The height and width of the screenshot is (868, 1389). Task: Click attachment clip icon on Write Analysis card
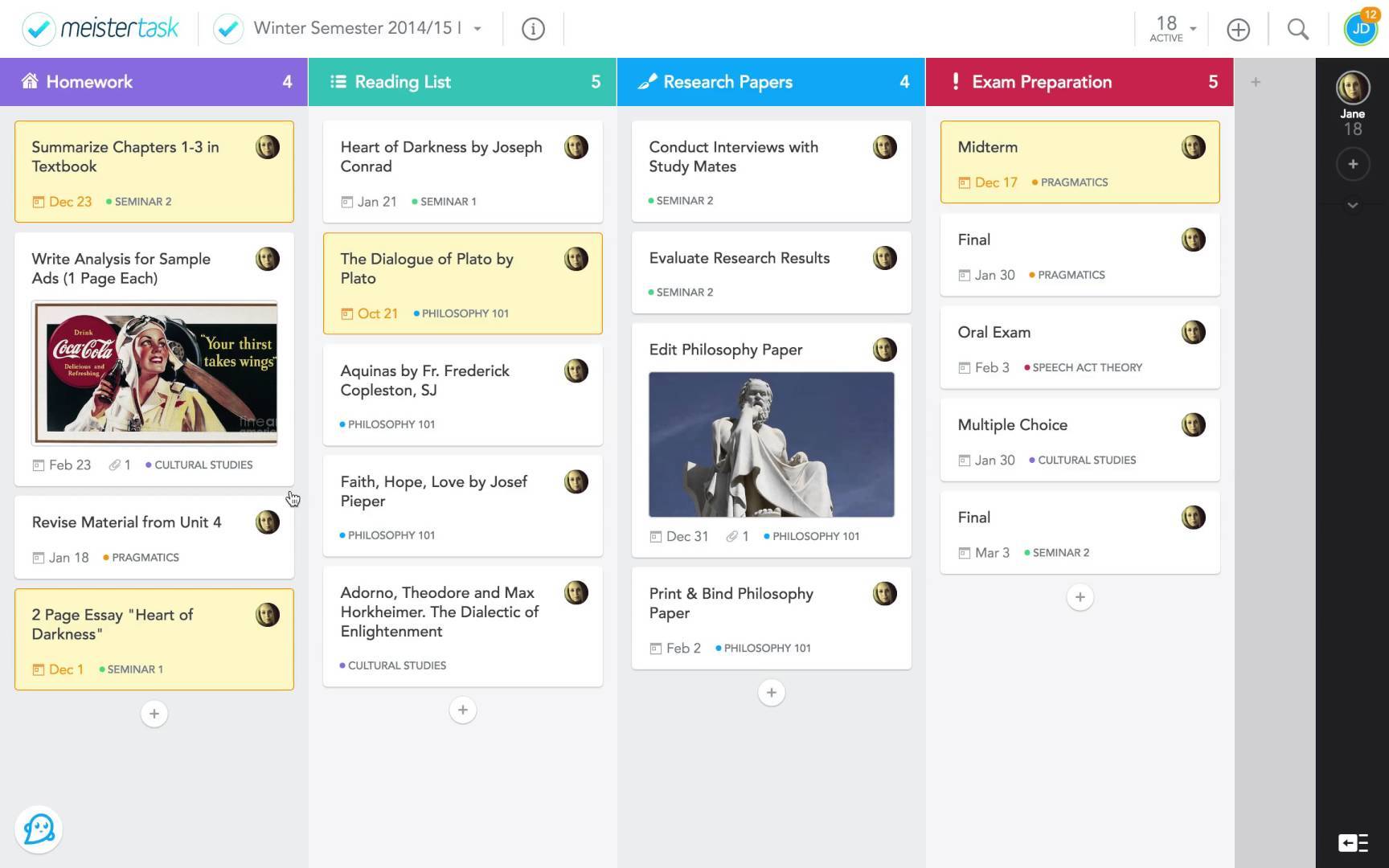tap(114, 465)
